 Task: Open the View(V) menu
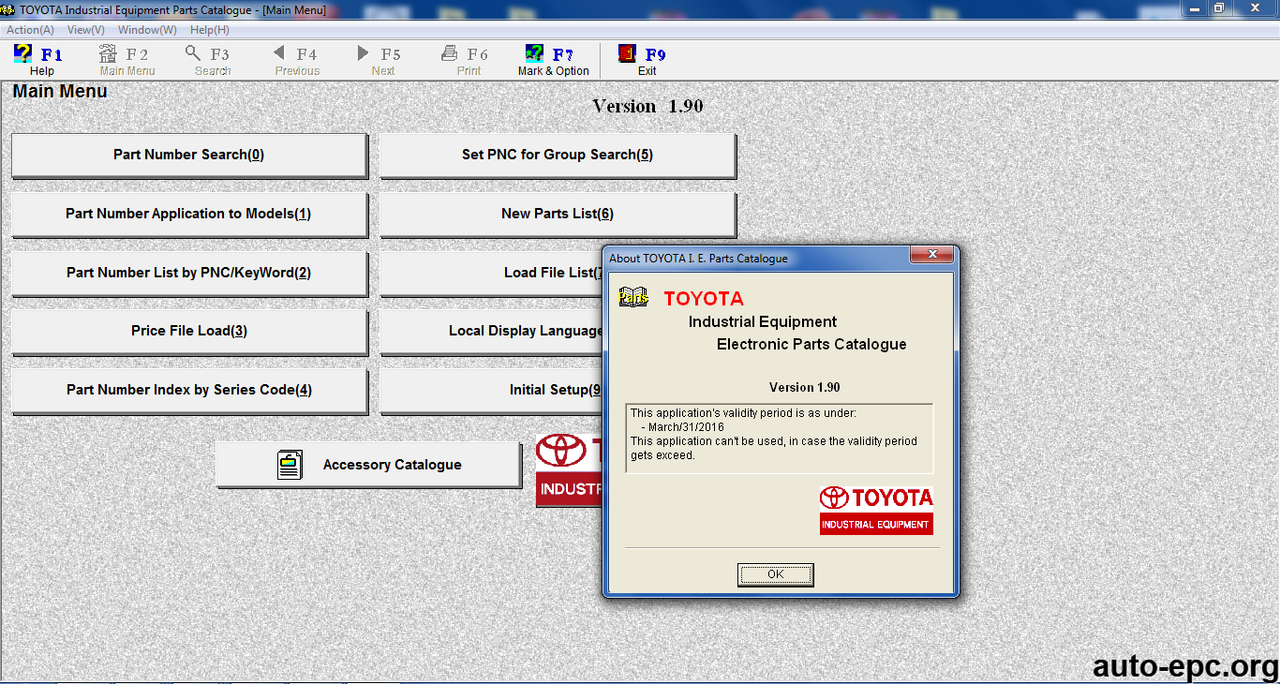(86, 30)
